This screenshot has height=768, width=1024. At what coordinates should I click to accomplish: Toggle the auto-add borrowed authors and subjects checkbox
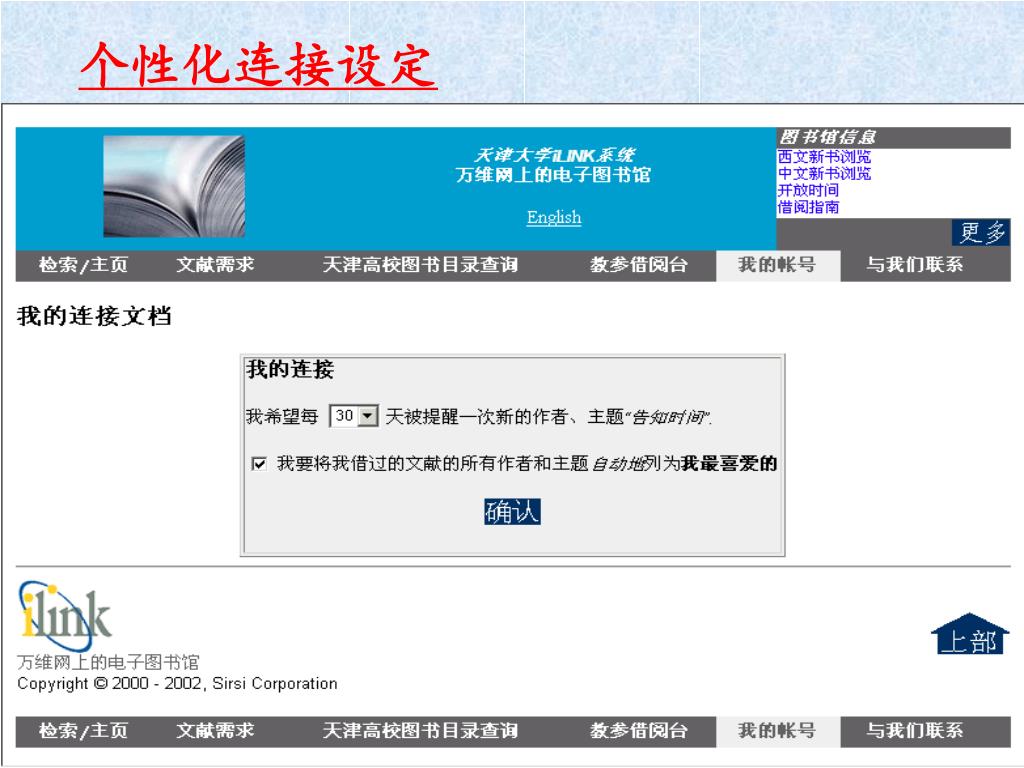(x=259, y=464)
